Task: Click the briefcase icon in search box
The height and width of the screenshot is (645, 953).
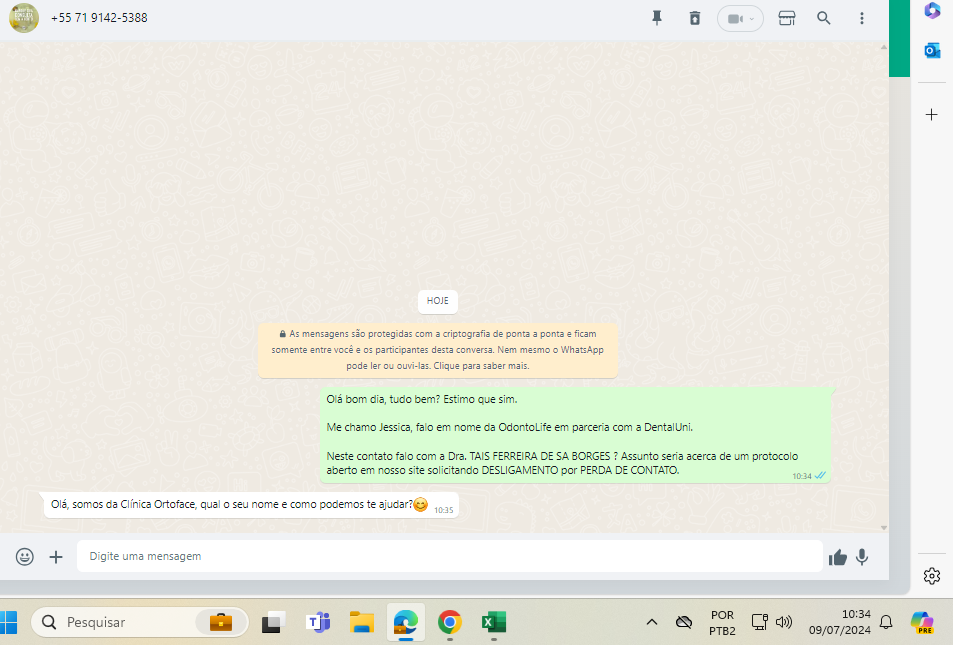Action: (x=221, y=622)
